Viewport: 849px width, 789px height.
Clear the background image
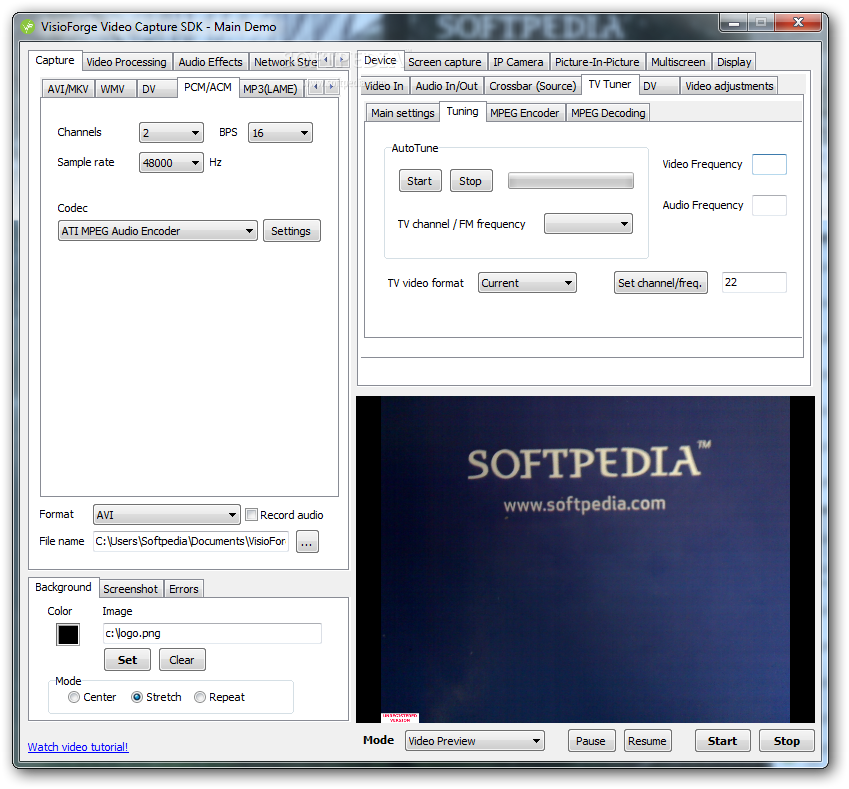point(182,660)
